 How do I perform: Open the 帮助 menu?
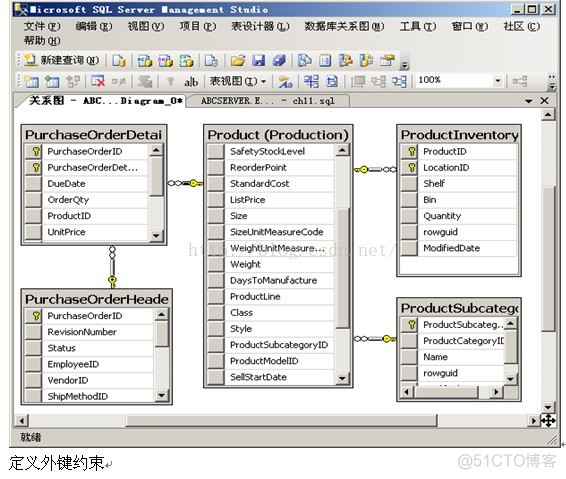42,40
